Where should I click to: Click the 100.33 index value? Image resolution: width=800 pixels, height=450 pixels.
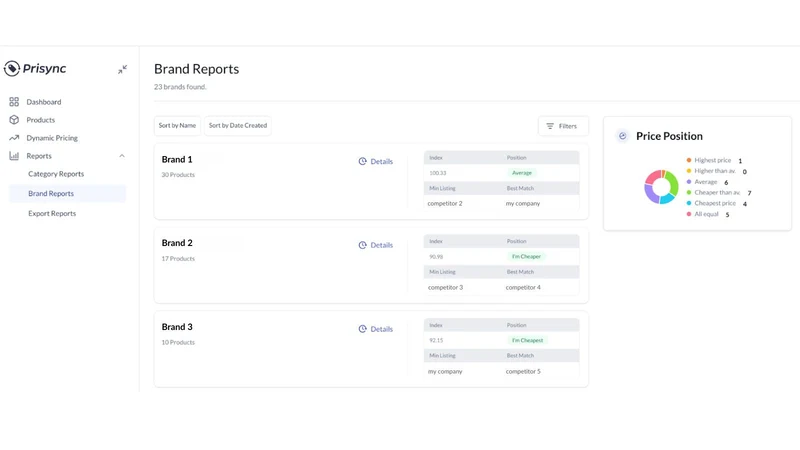click(x=438, y=173)
